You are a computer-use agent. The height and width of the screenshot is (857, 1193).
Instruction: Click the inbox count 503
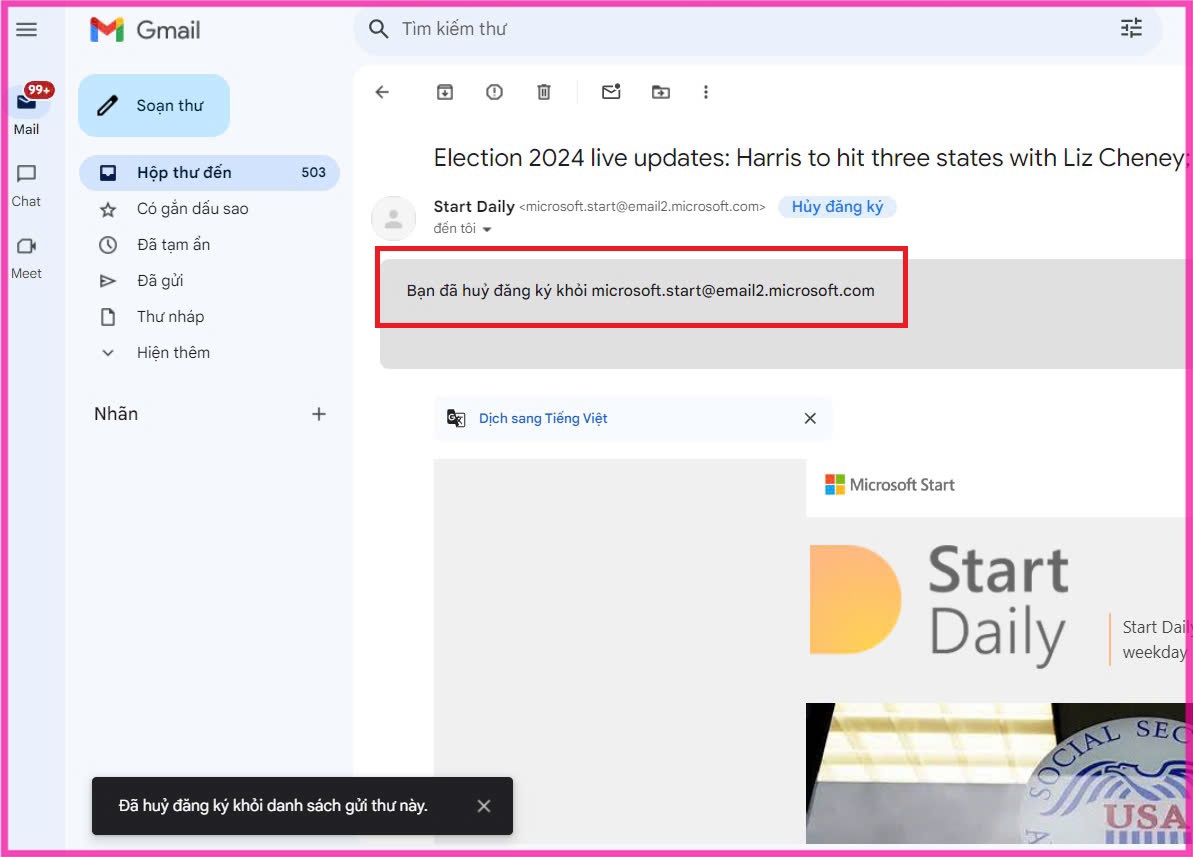313,173
